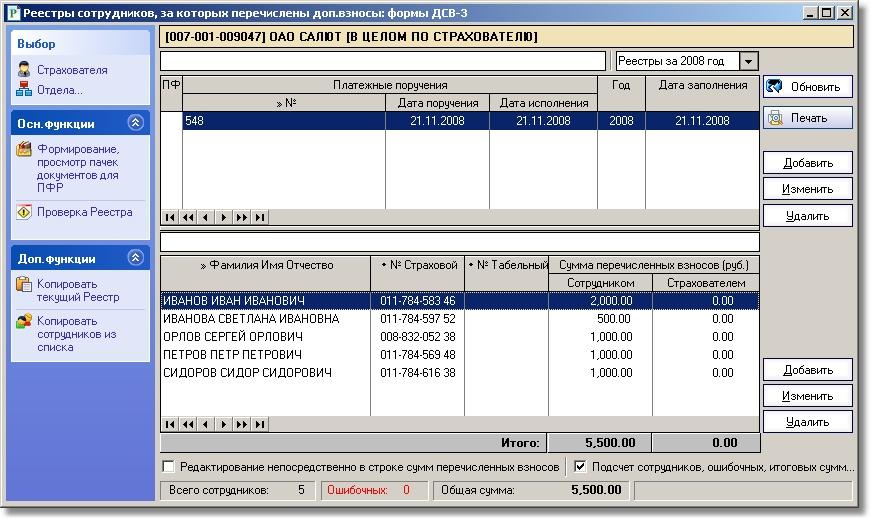This screenshot has height=520, width=871.
Task: Toggle Подсчет сотрудников, ошибочных checkbox
Action: point(580,467)
